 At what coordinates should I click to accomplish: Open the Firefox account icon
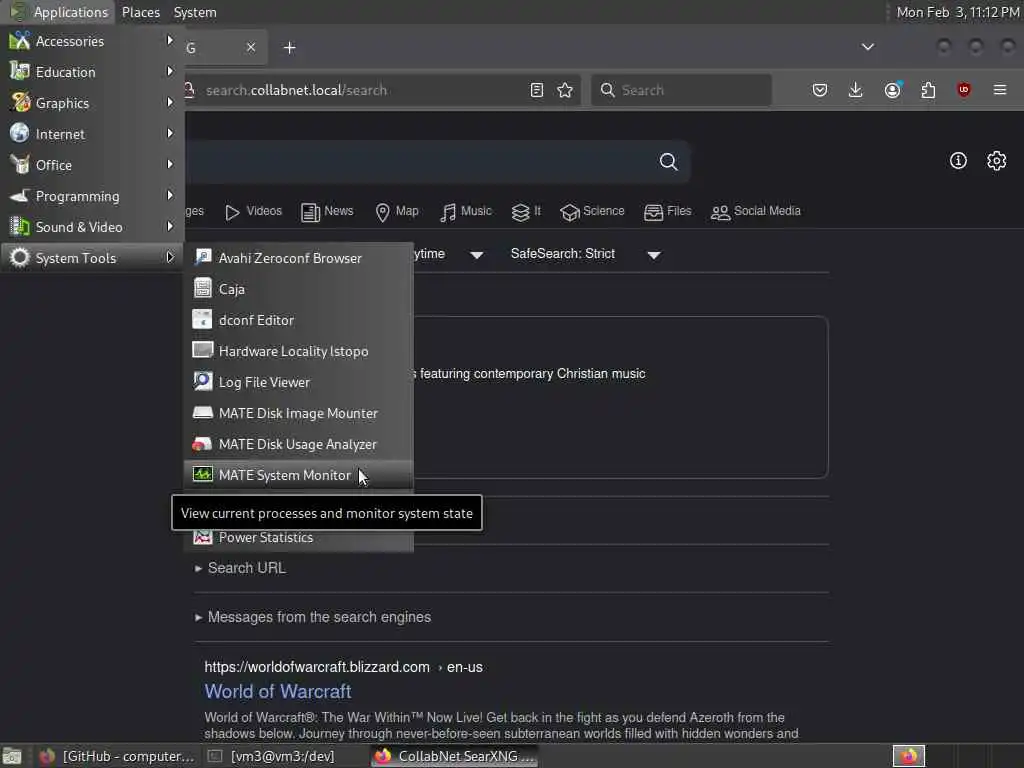coord(892,90)
